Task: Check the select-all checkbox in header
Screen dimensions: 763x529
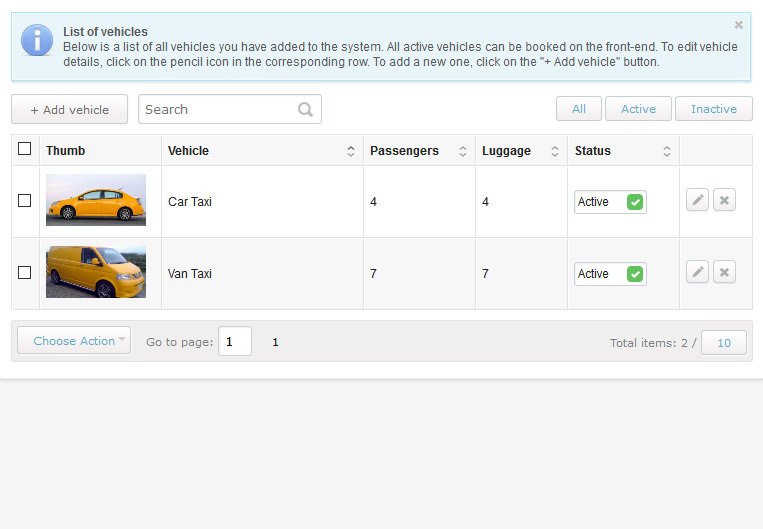Action: (x=24, y=148)
